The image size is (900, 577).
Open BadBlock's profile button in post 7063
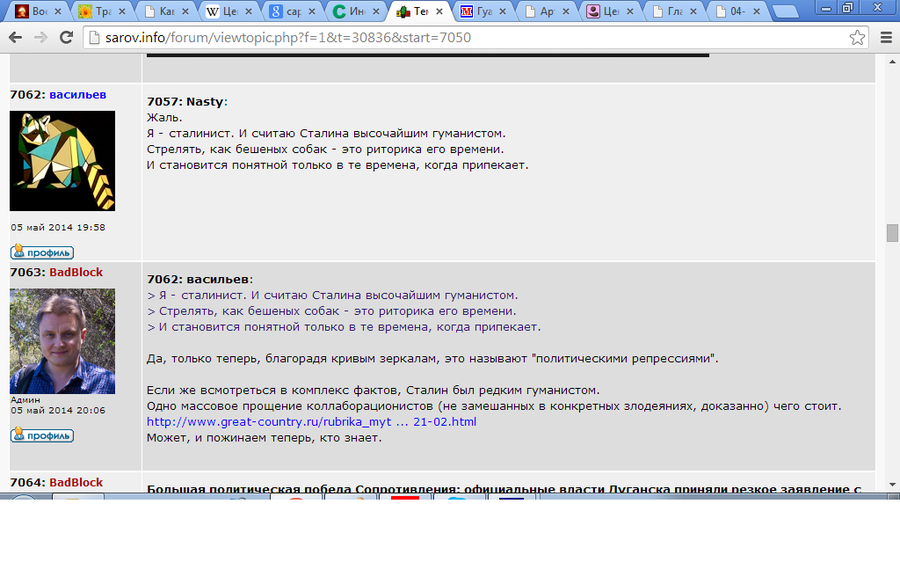pyautogui.click(x=42, y=435)
